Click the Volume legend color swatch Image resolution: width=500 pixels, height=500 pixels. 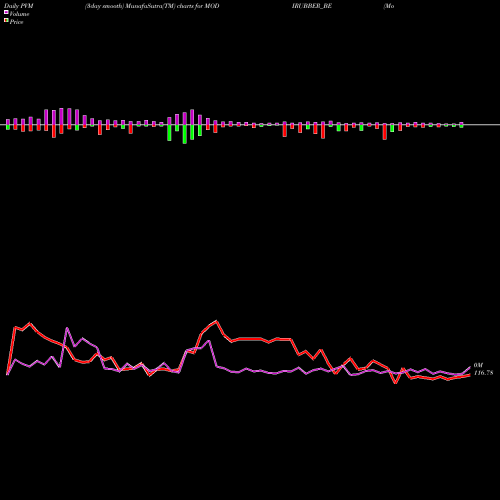coord(6,13)
